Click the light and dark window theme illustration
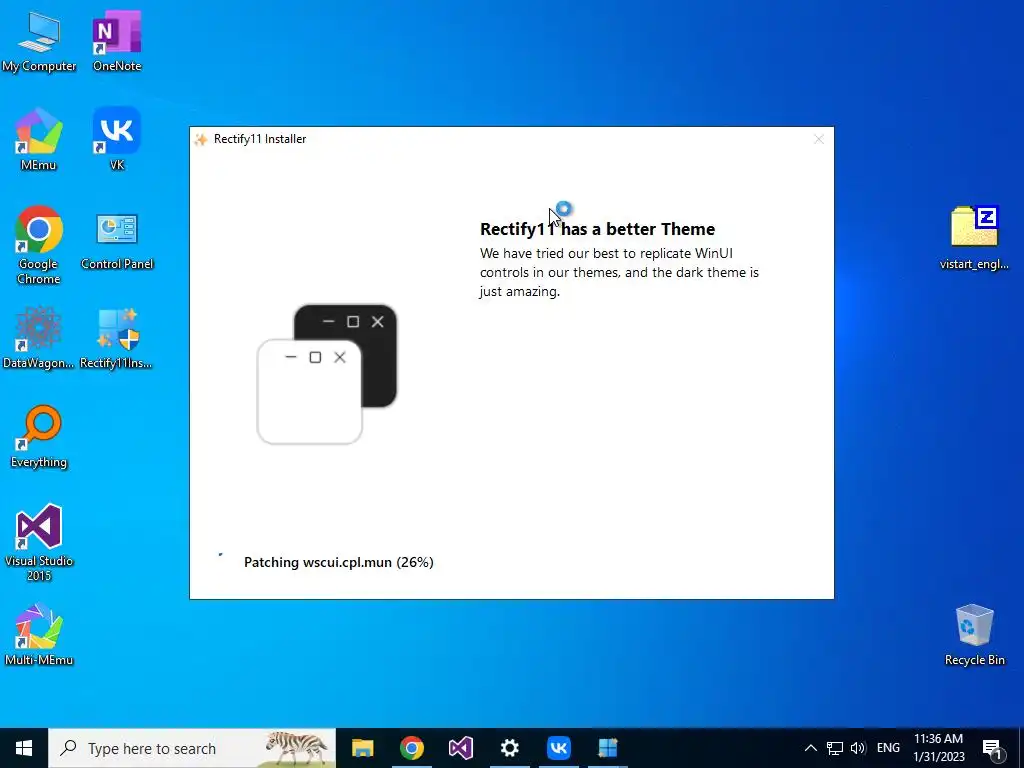 (x=327, y=374)
